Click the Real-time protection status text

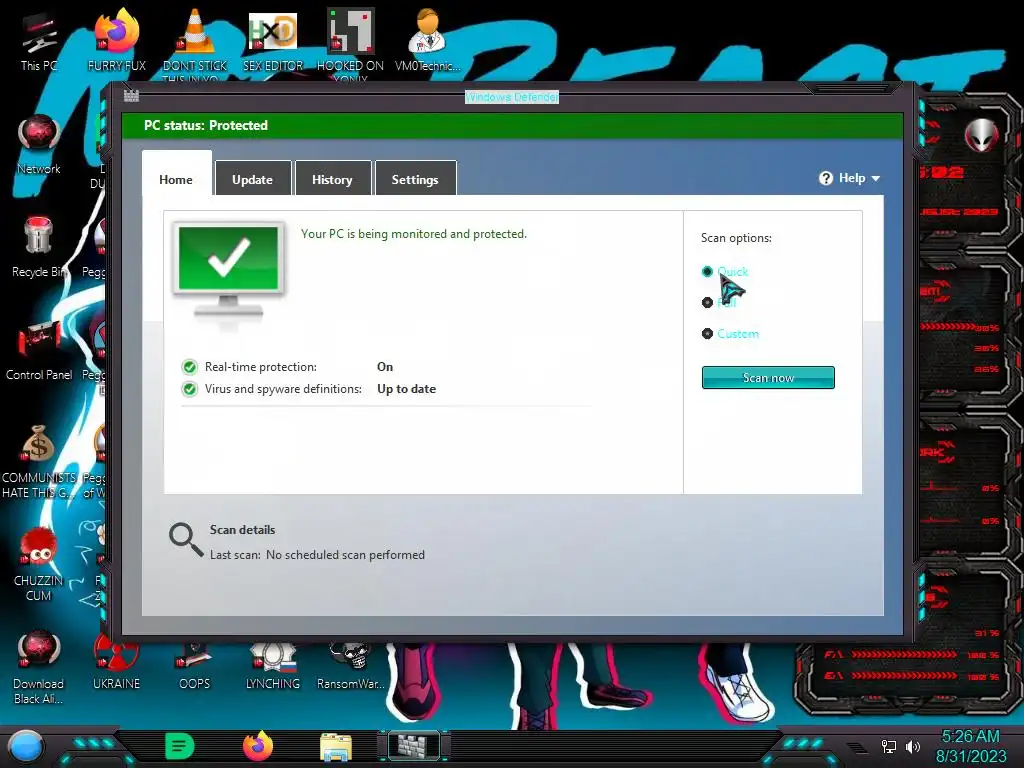coord(261,367)
